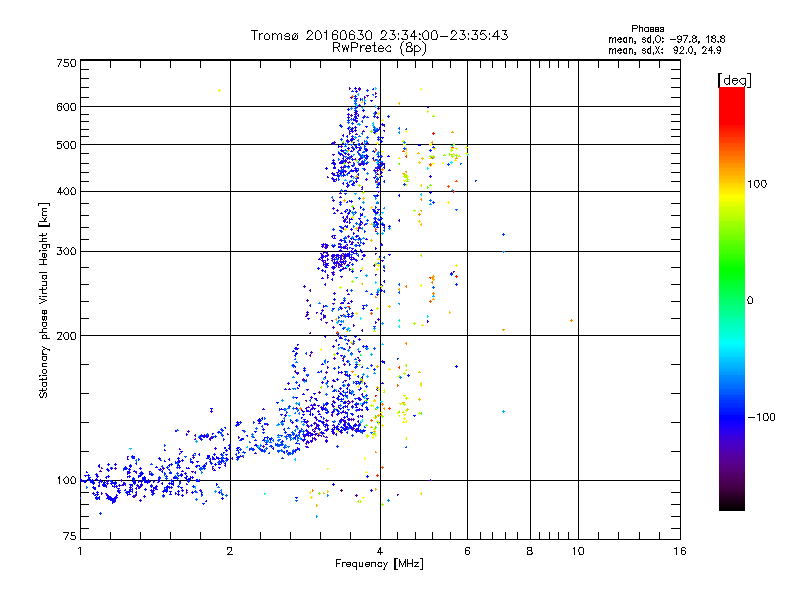Click the "[deg]" colorbar unit label
This screenshot has width=800, height=600.
point(734,80)
